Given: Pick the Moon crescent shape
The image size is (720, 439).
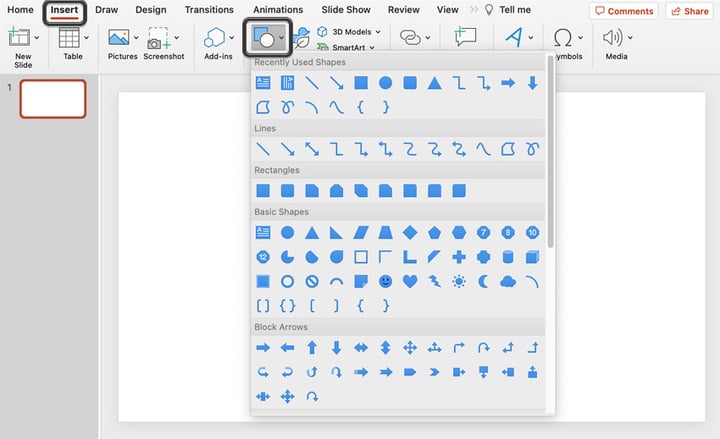Looking at the screenshot, I should [x=483, y=281].
